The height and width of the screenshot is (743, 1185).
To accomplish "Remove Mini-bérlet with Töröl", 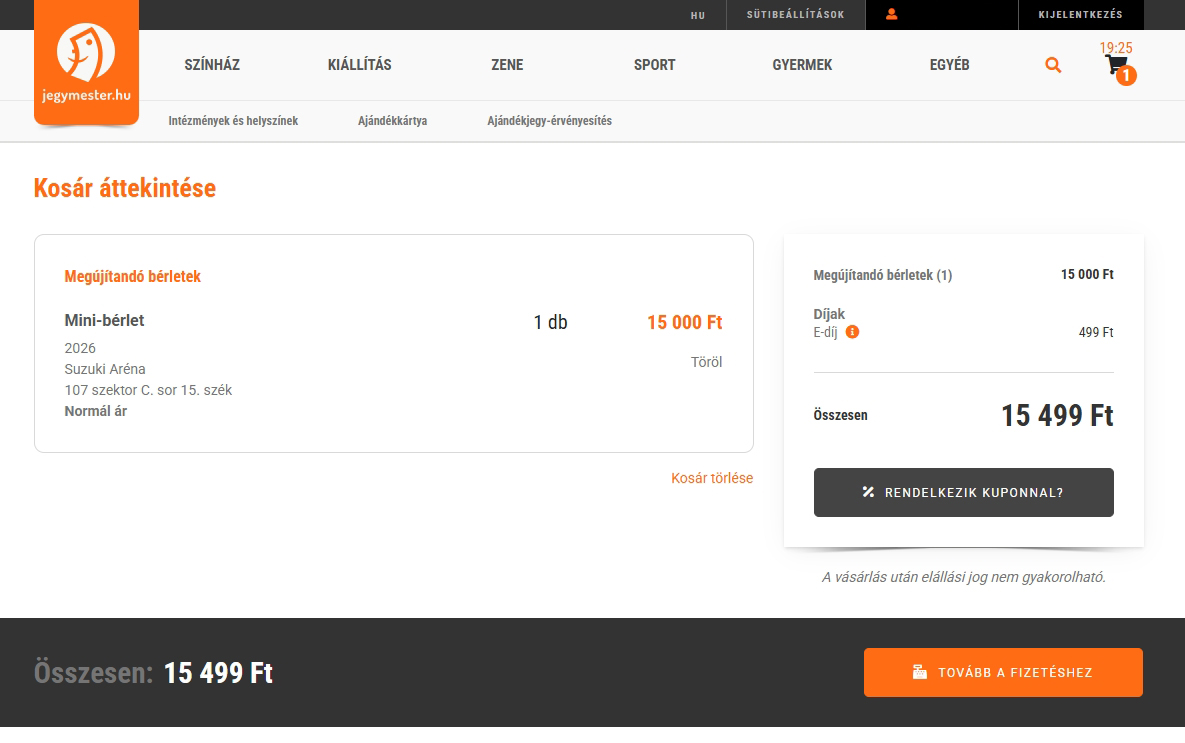I will coord(706,362).
